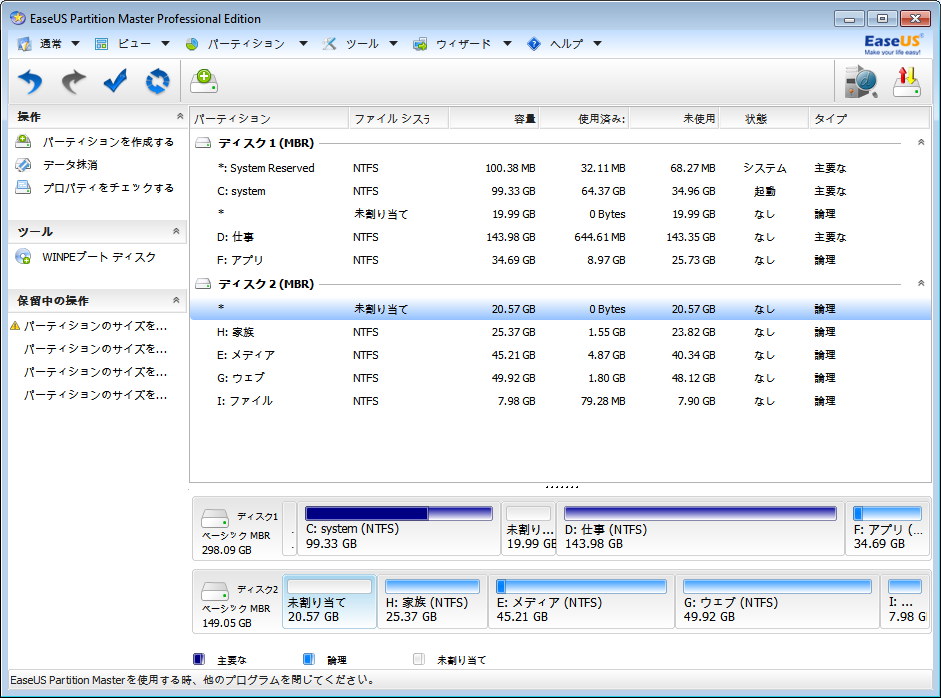Select the E: メディア (NTFS) block in disk map

582,602
